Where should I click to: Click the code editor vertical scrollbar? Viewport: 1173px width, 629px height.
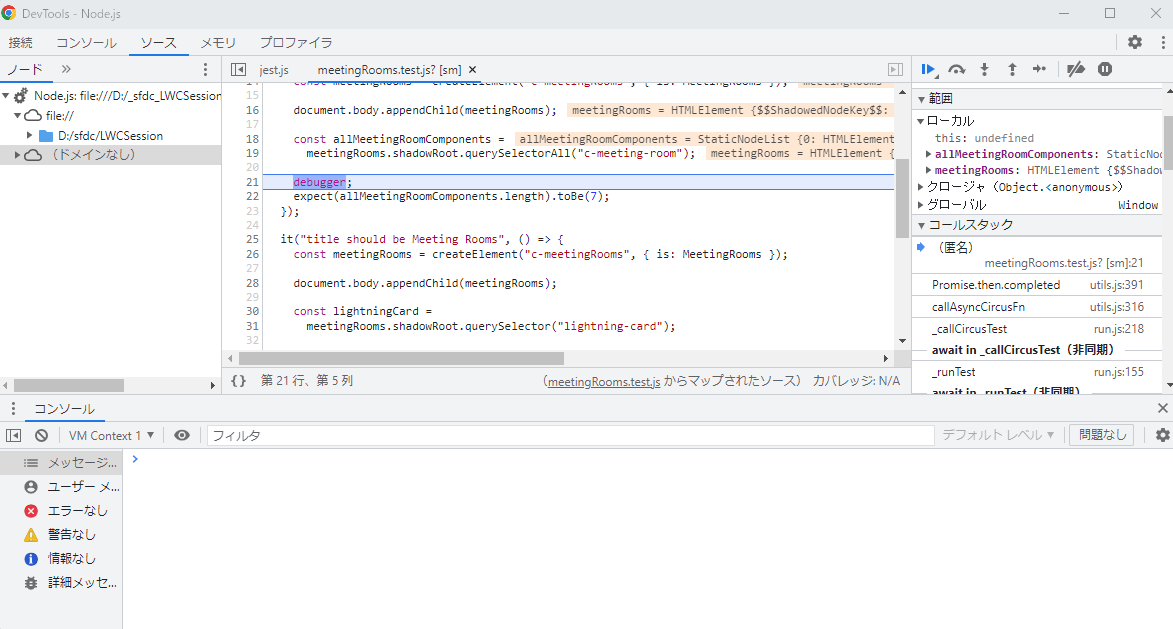[902, 198]
